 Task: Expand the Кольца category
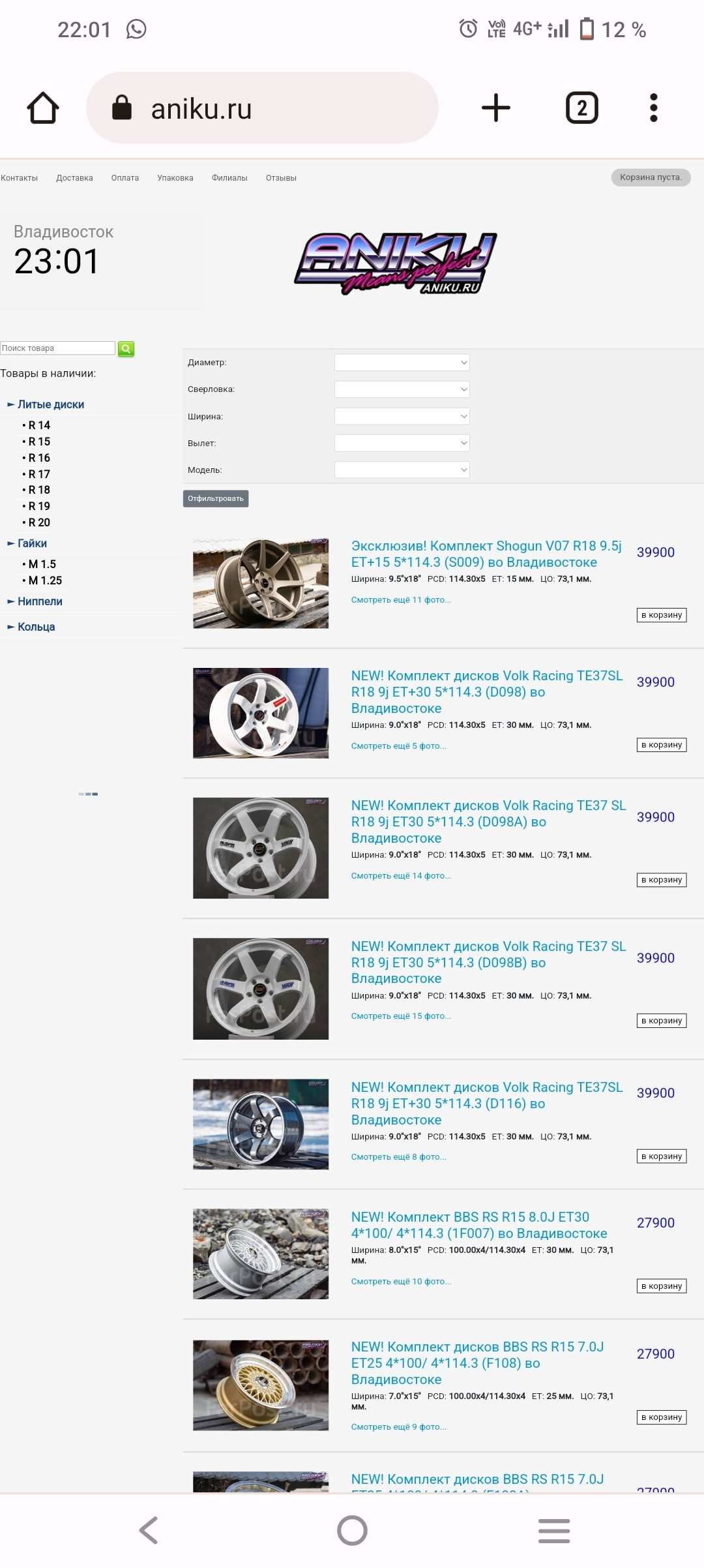(36, 627)
